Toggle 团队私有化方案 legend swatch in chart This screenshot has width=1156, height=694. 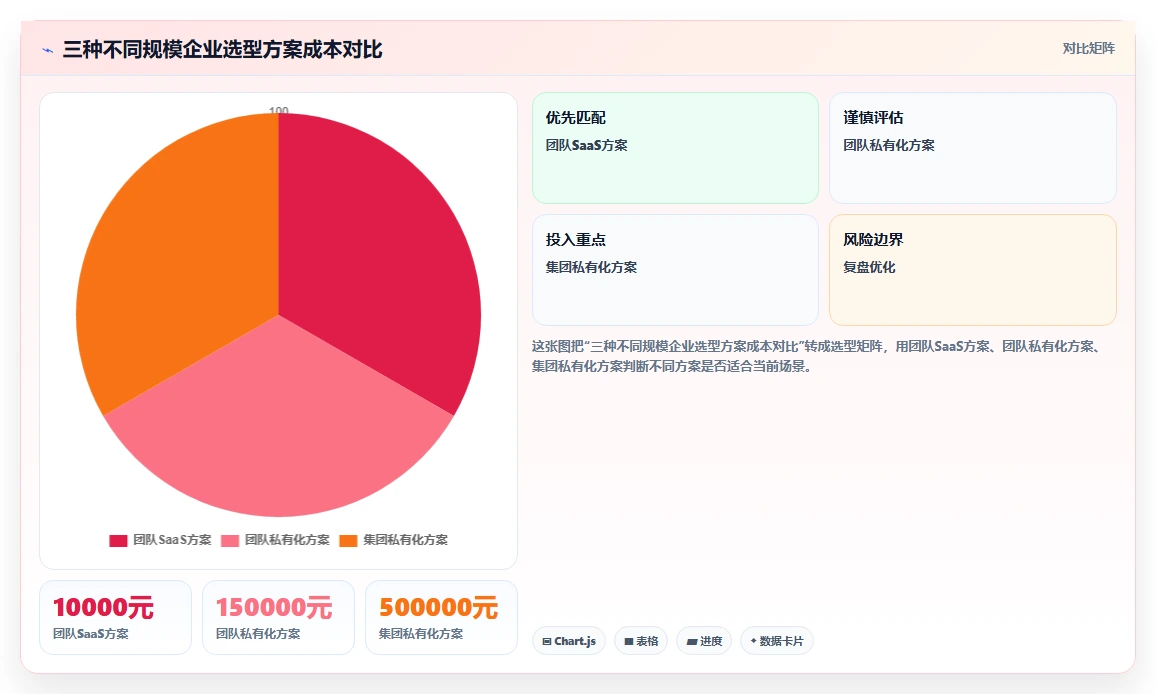230,541
